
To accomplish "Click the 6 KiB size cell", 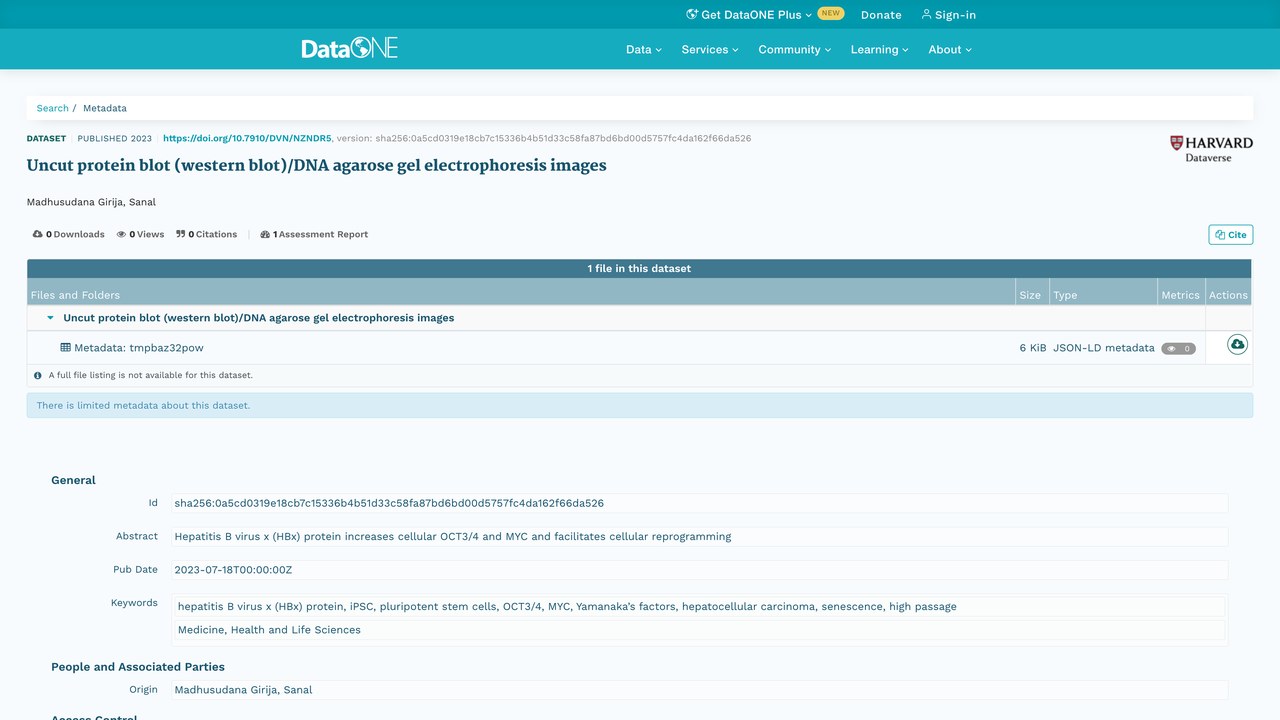I will pos(1033,348).
